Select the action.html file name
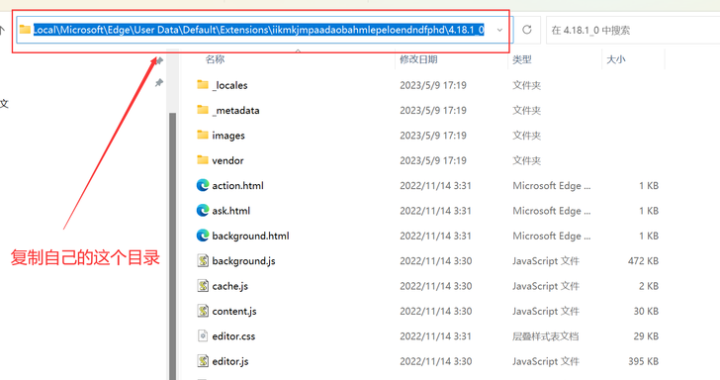The width and height of the screenshot is (720, 380). 238,185
